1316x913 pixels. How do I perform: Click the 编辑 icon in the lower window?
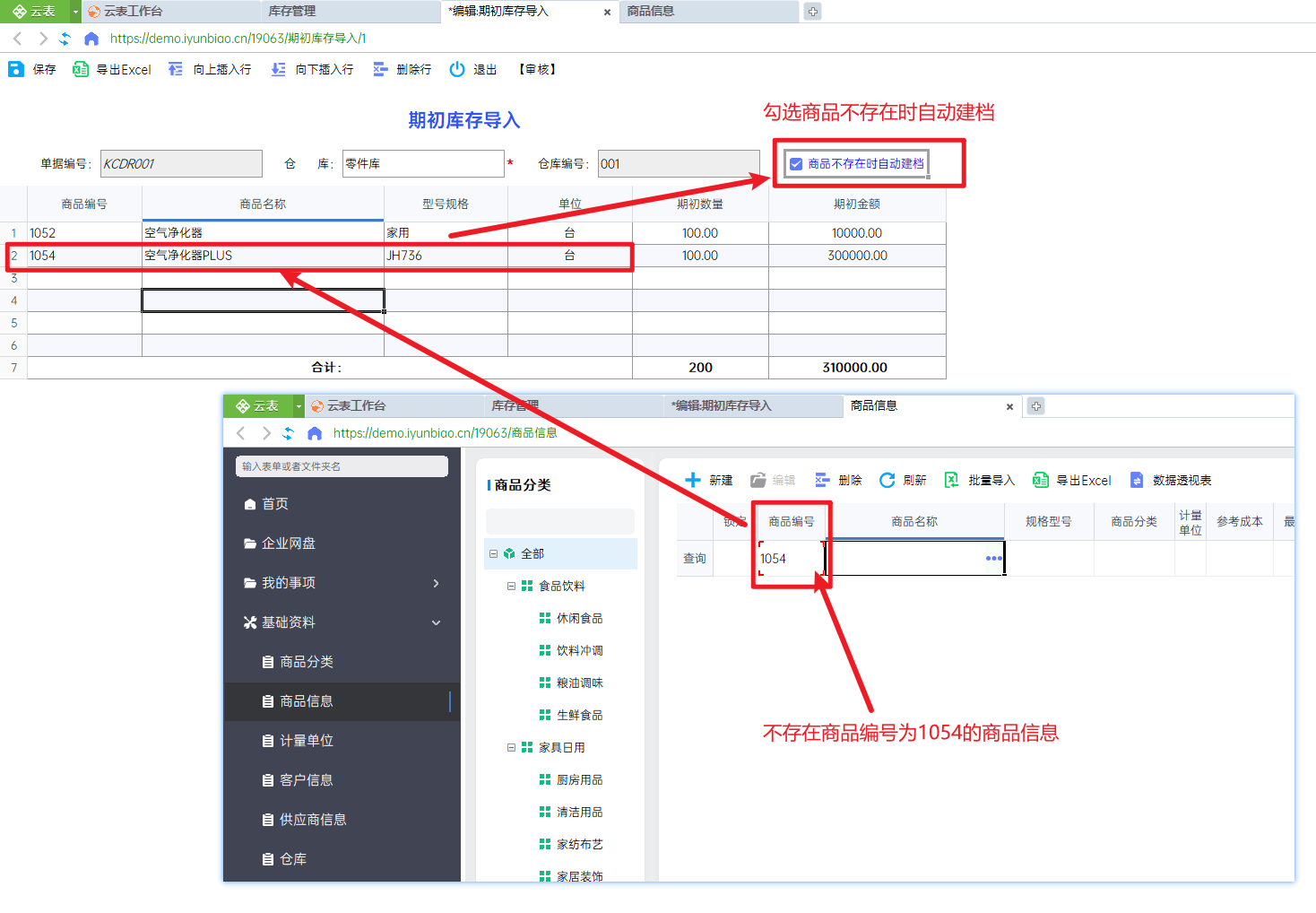(758, 480)
